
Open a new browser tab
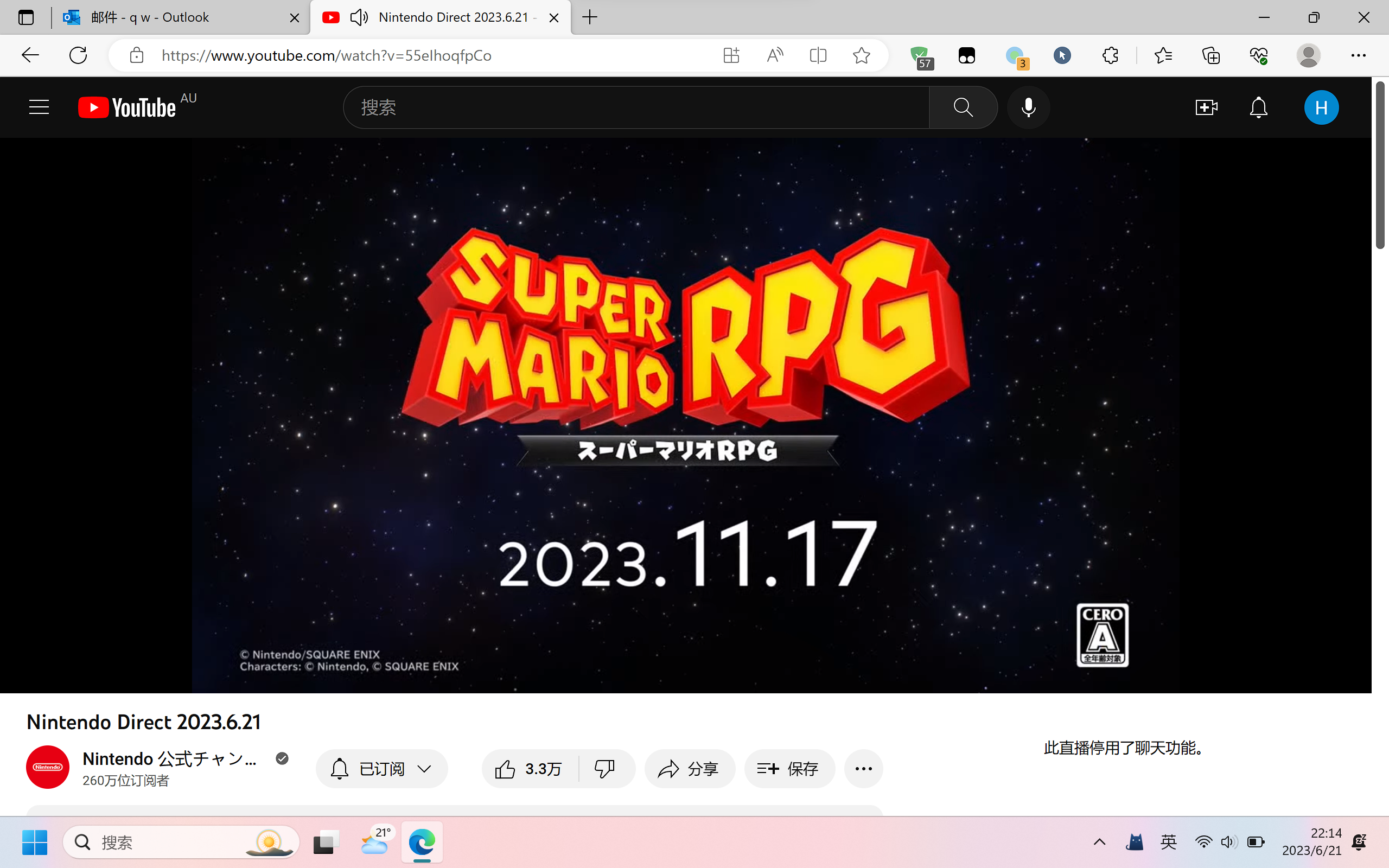[x=589, y=17]
